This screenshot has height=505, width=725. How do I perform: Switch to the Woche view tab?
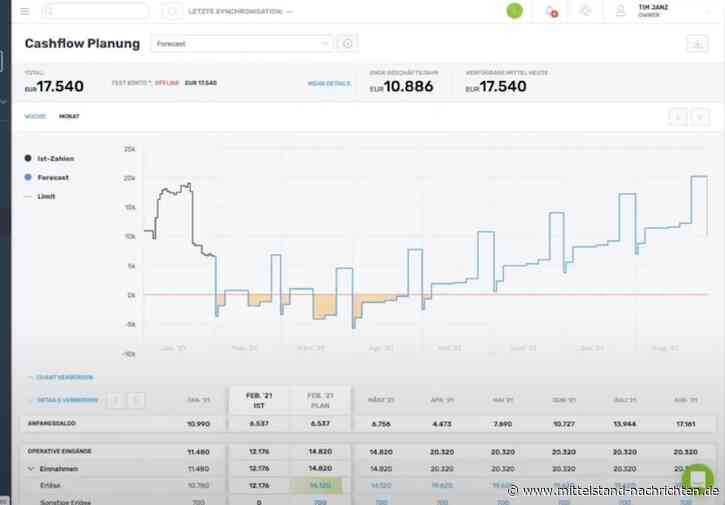pos(35,116)
